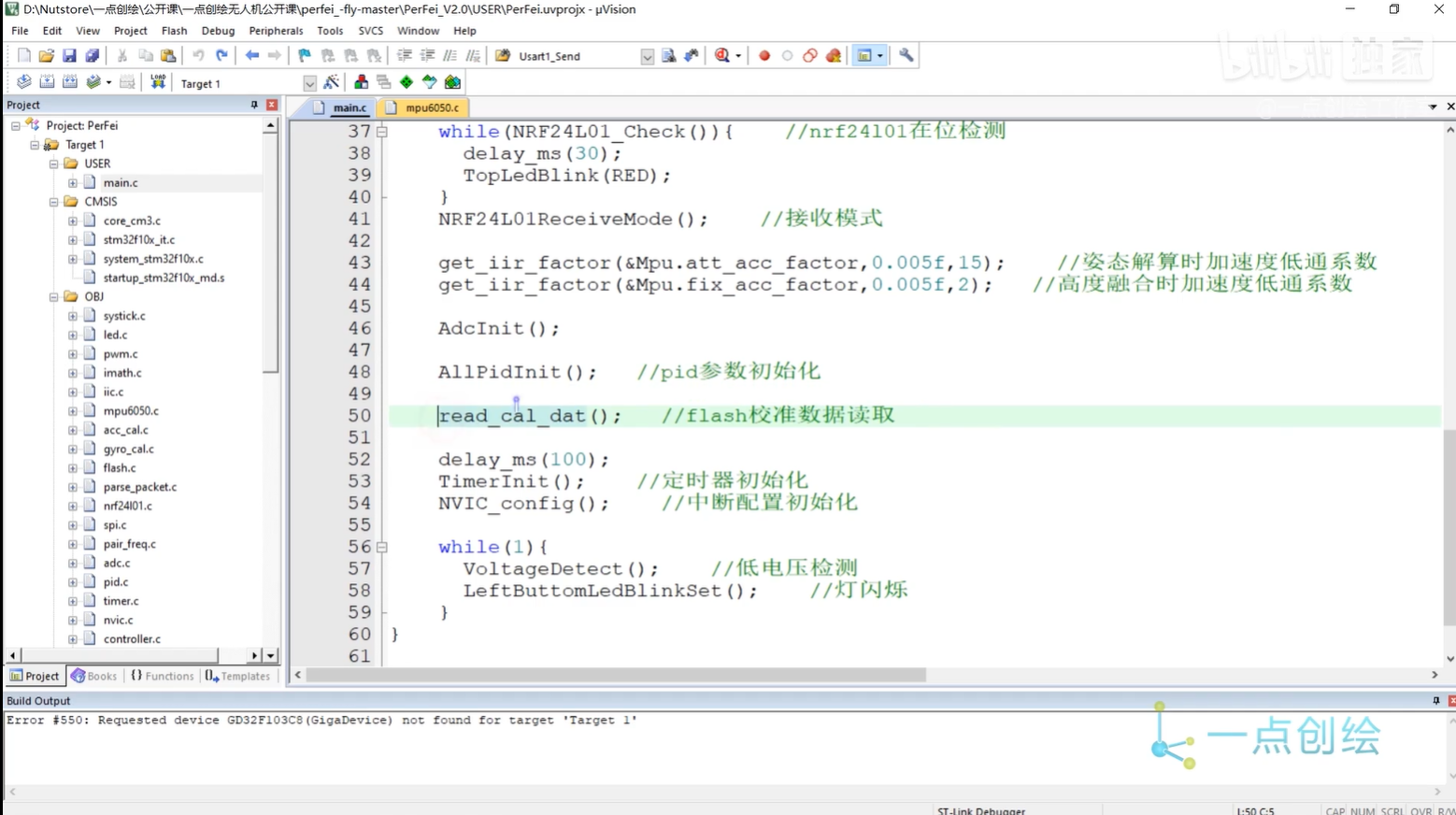Select controller.c in the project tree

point(132,638)
